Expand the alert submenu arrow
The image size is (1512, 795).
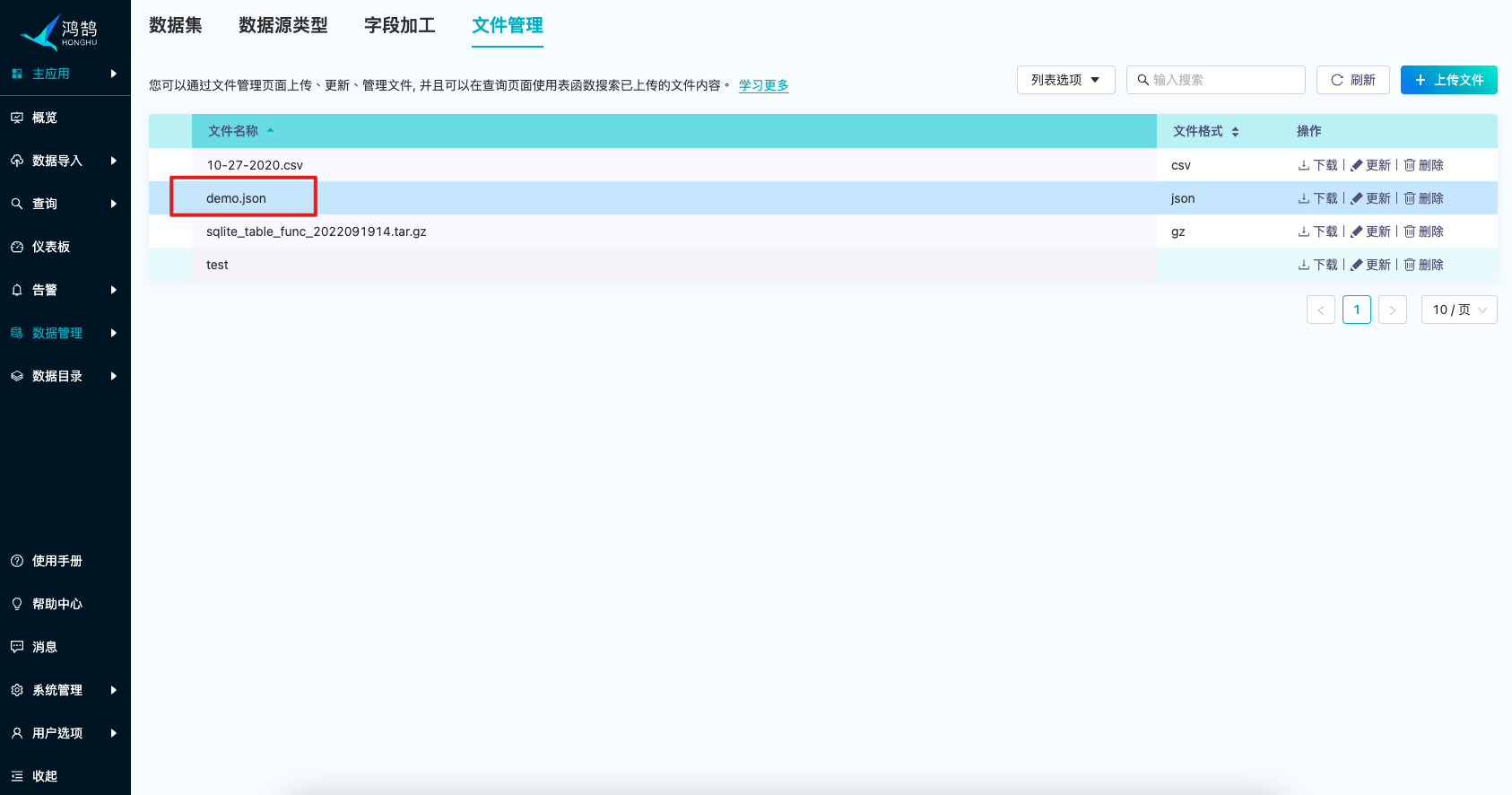(114, 290)
